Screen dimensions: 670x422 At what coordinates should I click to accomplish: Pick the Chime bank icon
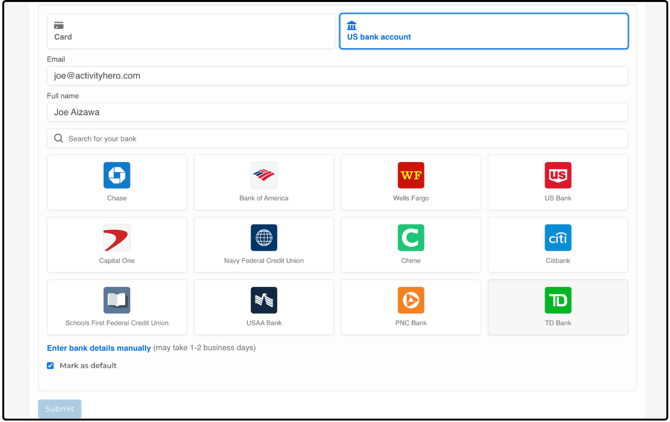(411, 238)
